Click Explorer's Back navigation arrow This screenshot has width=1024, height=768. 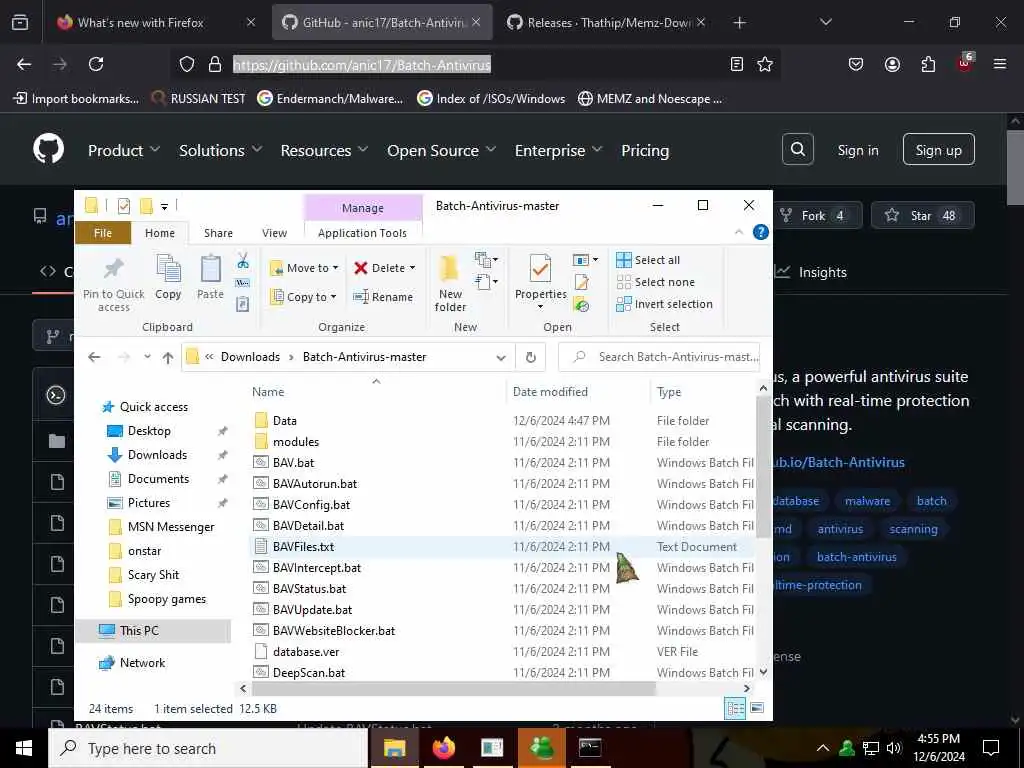click(x=94, y=357)
